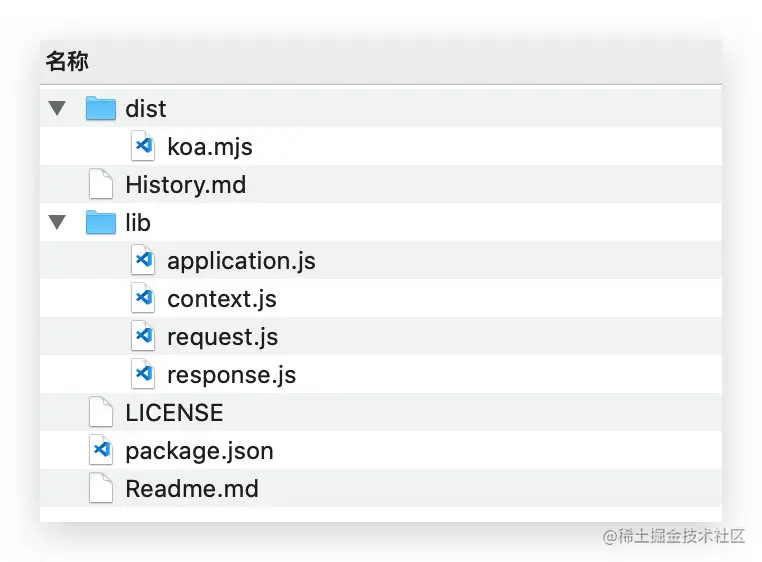Click the application.js file icon

click(x=143, y=260)
